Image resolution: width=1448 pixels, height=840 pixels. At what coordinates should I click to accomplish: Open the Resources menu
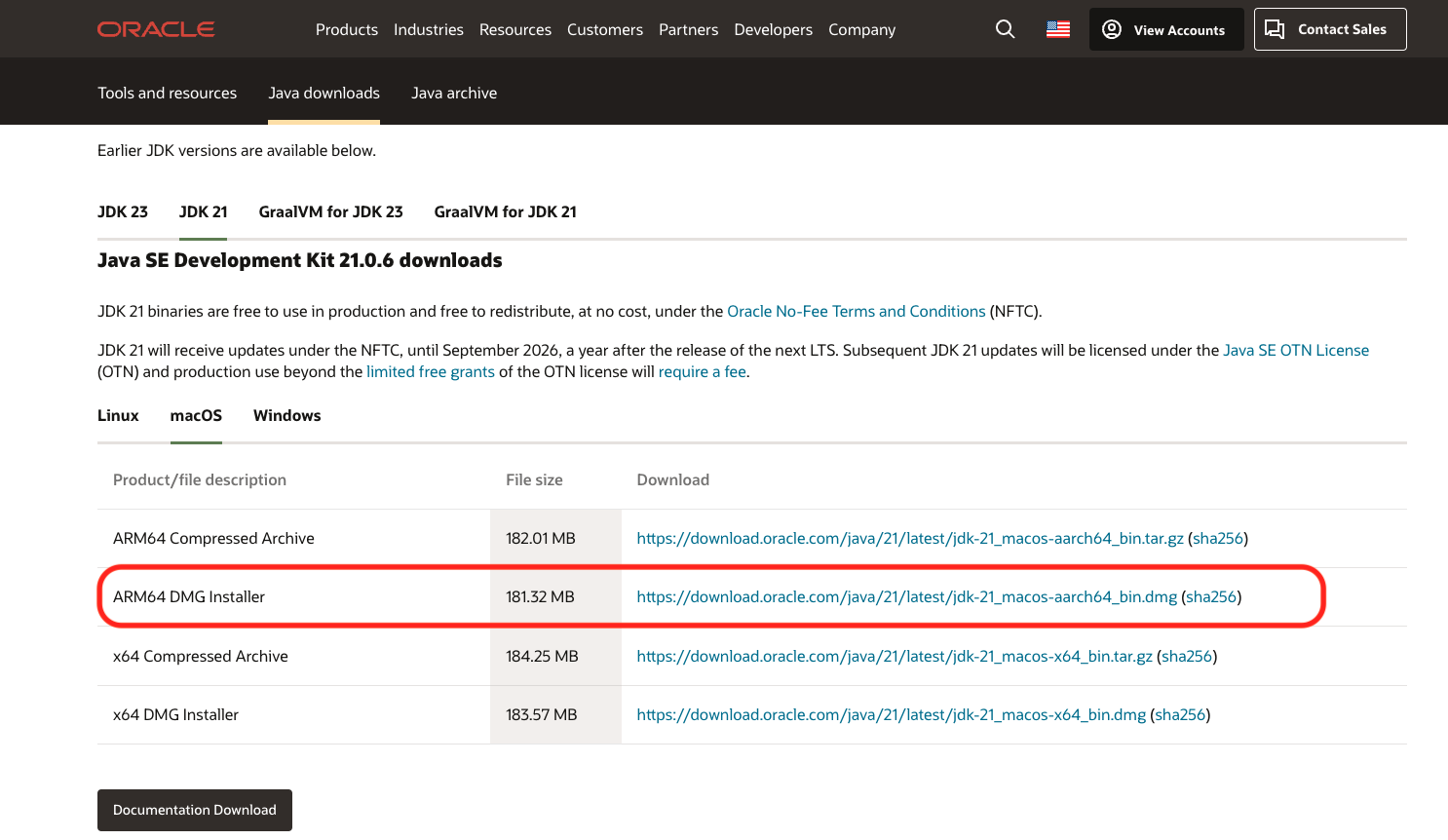pos(515,29)
